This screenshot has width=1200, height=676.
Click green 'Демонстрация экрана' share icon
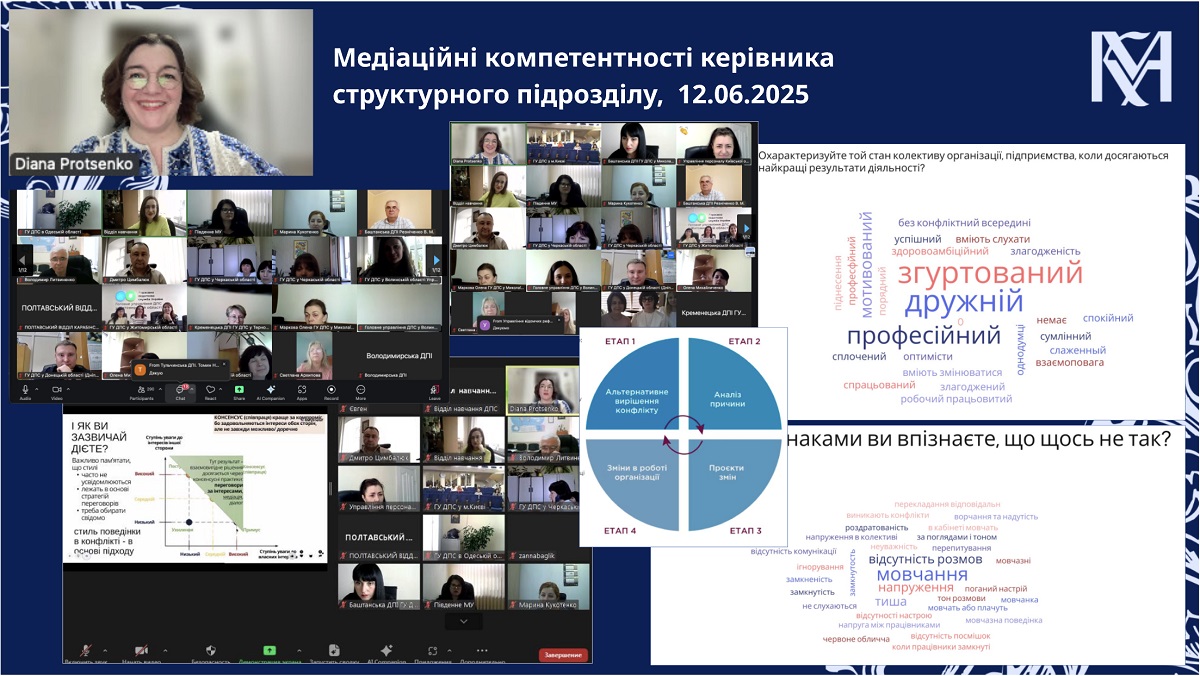(270, 650)
